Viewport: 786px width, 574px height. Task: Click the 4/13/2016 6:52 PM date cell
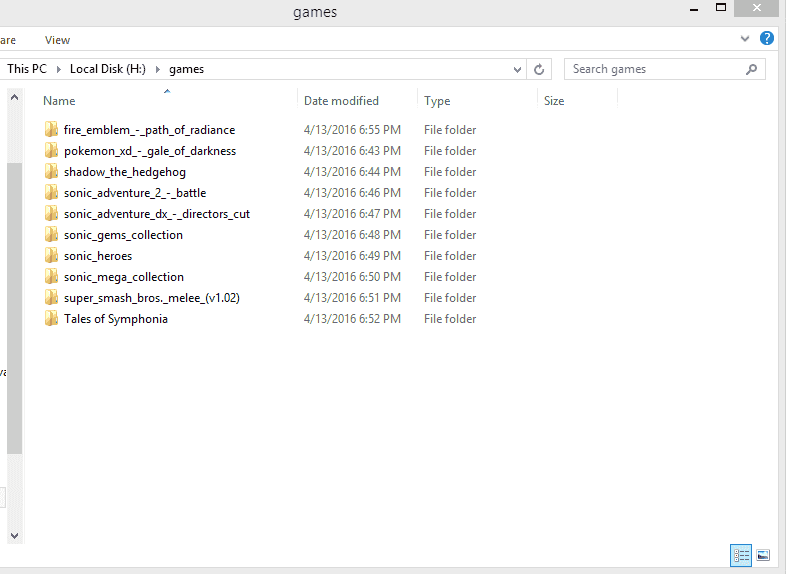(x=352, y=319)
